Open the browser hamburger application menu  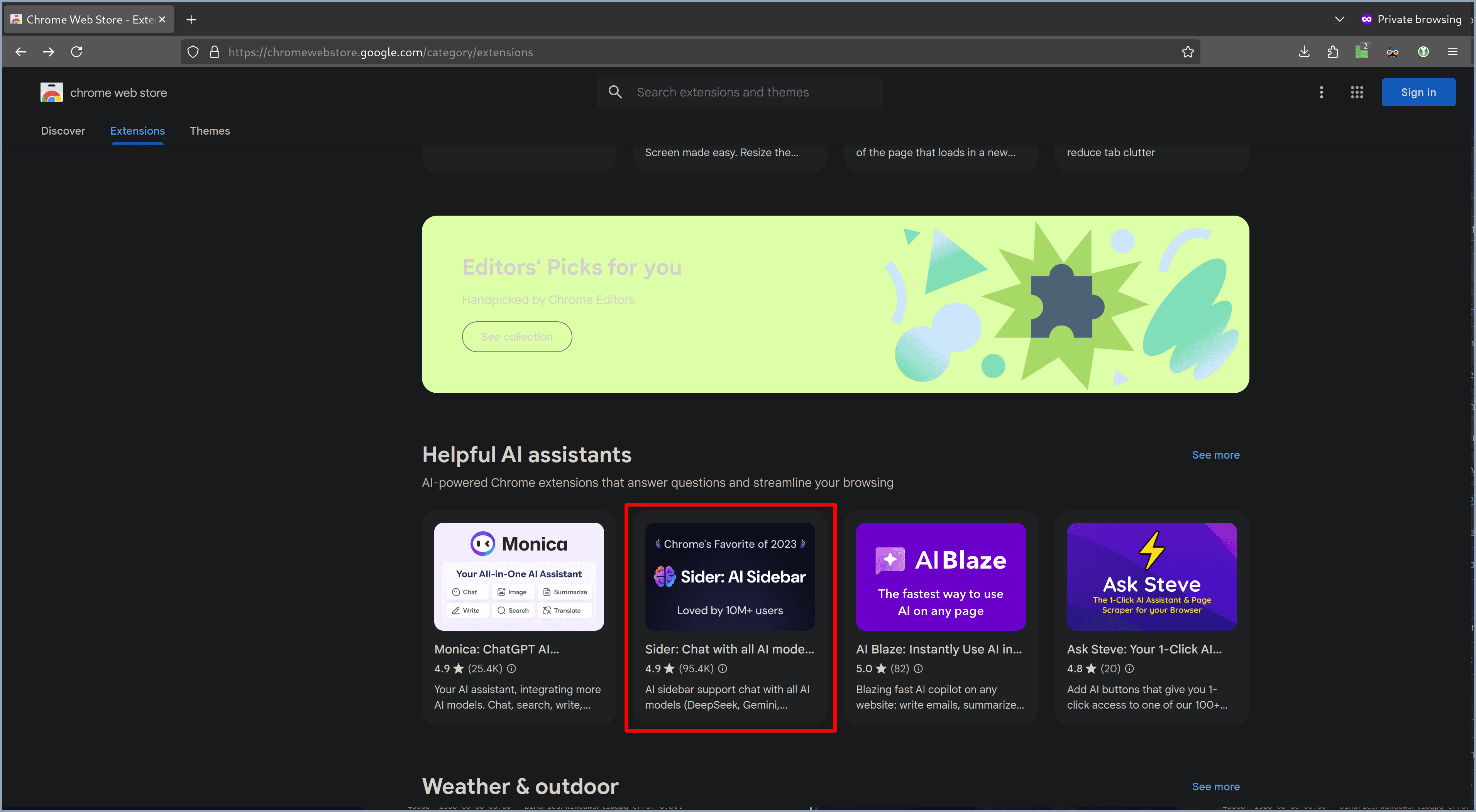click(x=1452, y=52)
